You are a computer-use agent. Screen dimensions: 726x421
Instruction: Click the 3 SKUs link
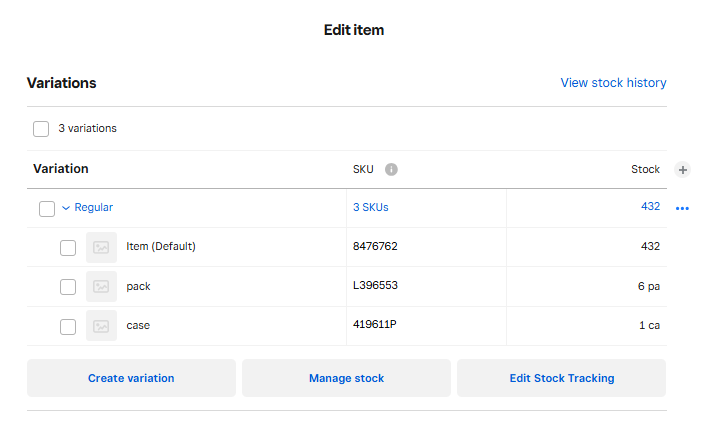point(370,208)
